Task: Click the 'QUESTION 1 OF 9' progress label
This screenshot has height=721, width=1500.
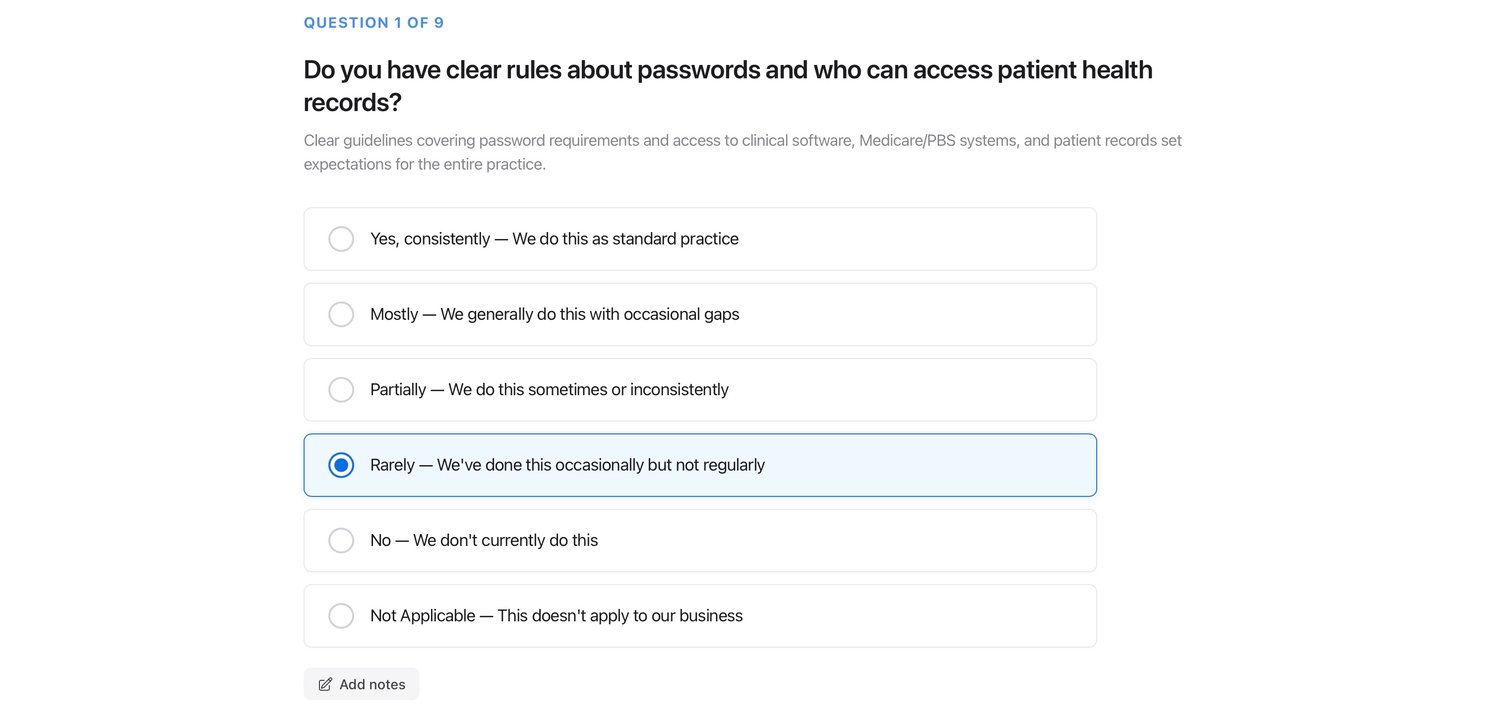Action: point(374,23)
